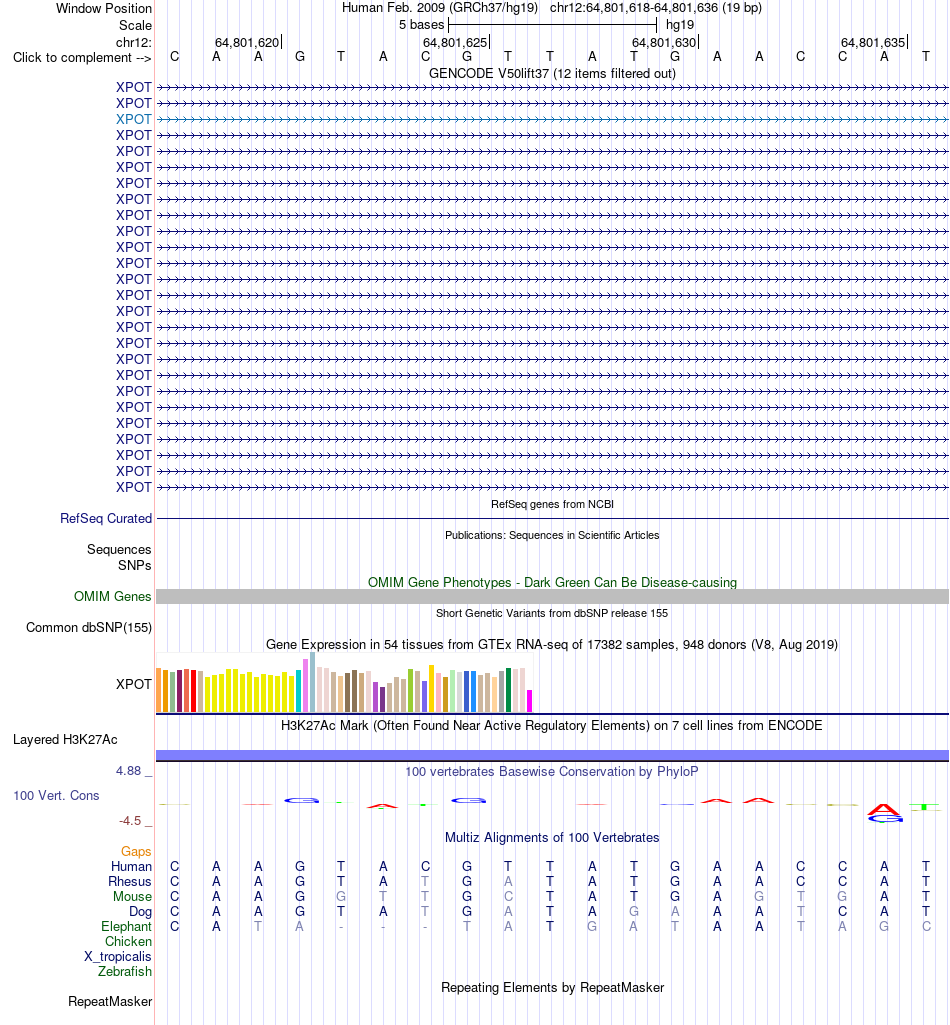This screenshot has width=950, height=1025.
Task: Click the 64,801,625 ruler coordinate
Action: click(455, 42)
